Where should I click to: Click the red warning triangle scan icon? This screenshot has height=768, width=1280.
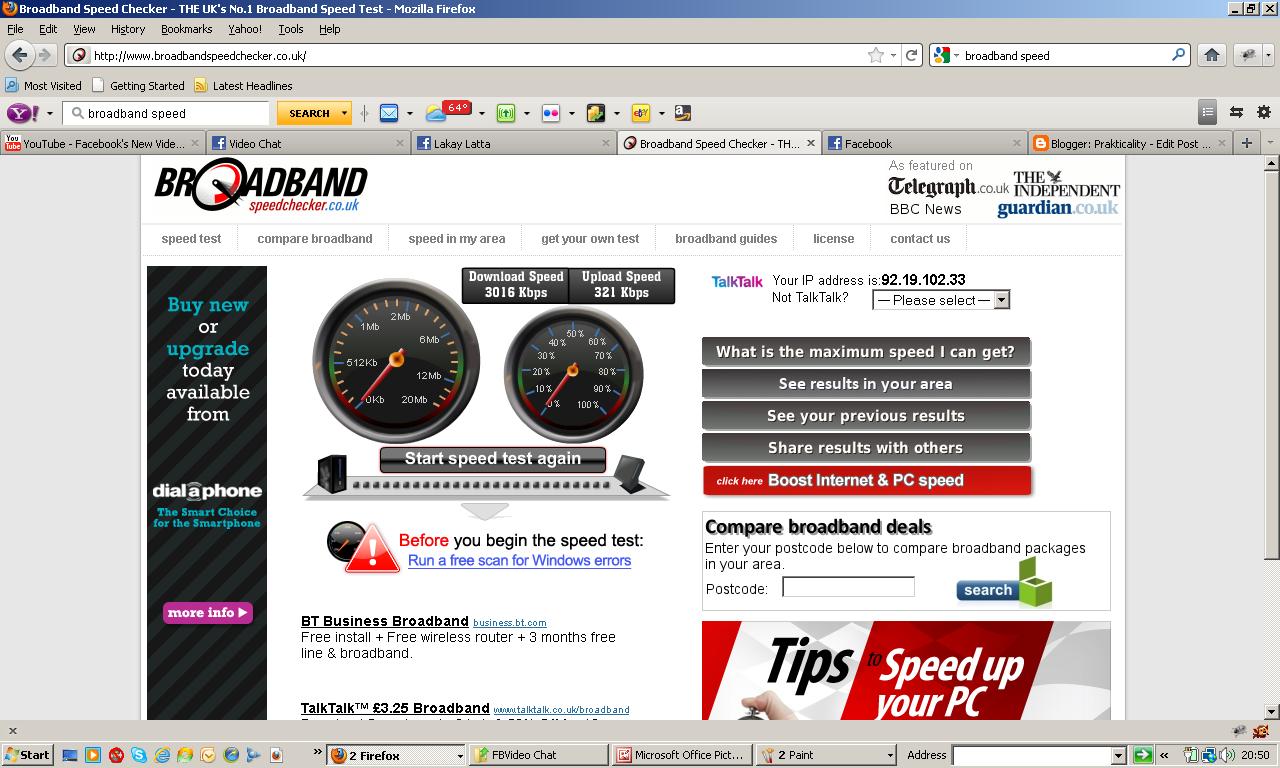[371, 548]
